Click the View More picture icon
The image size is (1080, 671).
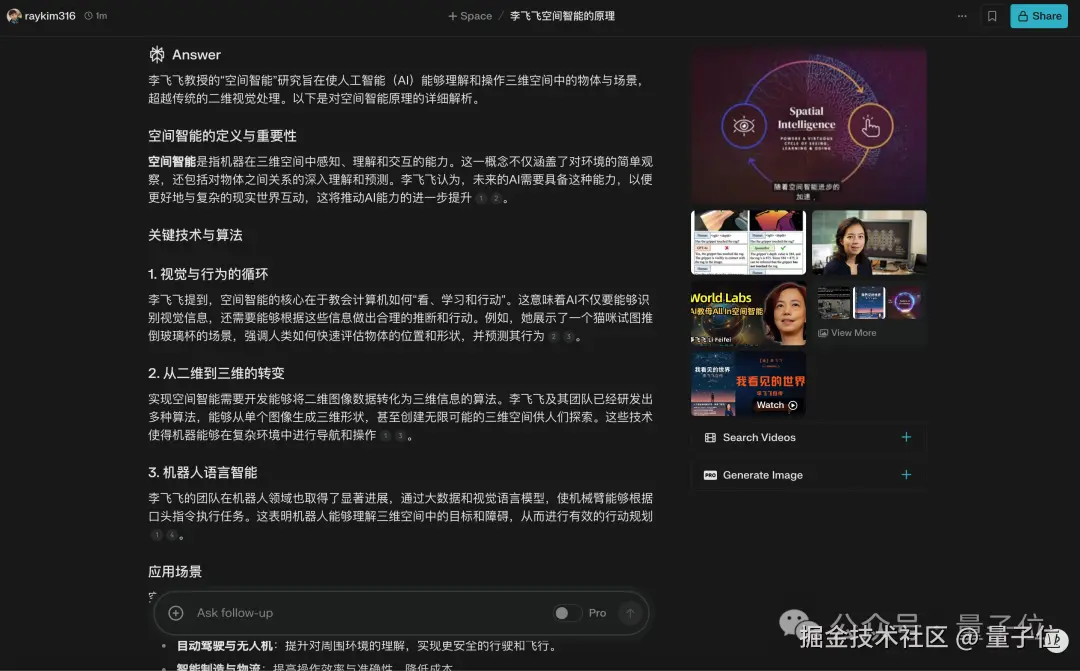pos(822,333)
